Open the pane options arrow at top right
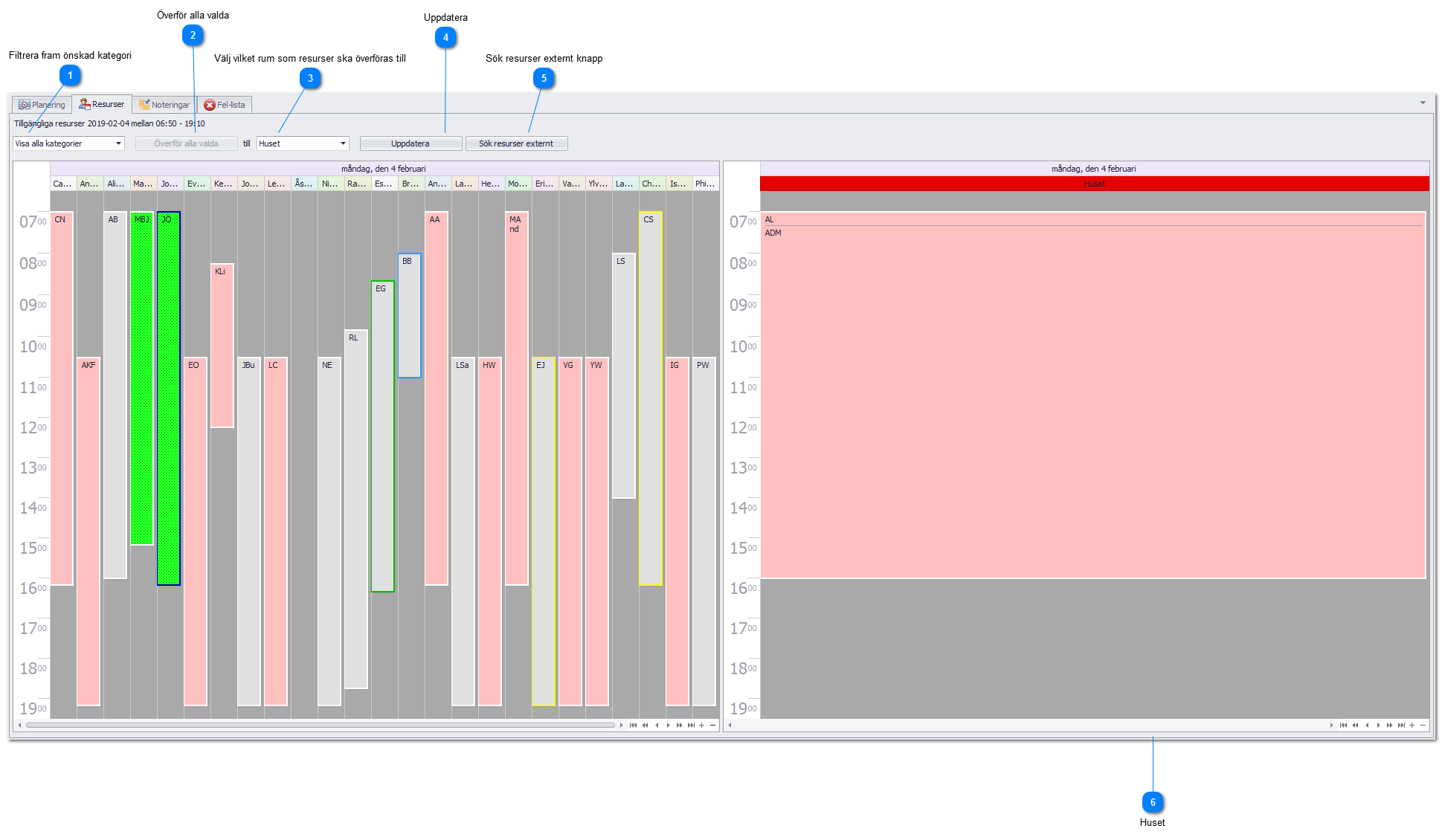The height and width of the screenshot is (840, 1442). pyautogui.click(x=1423, y=103)
